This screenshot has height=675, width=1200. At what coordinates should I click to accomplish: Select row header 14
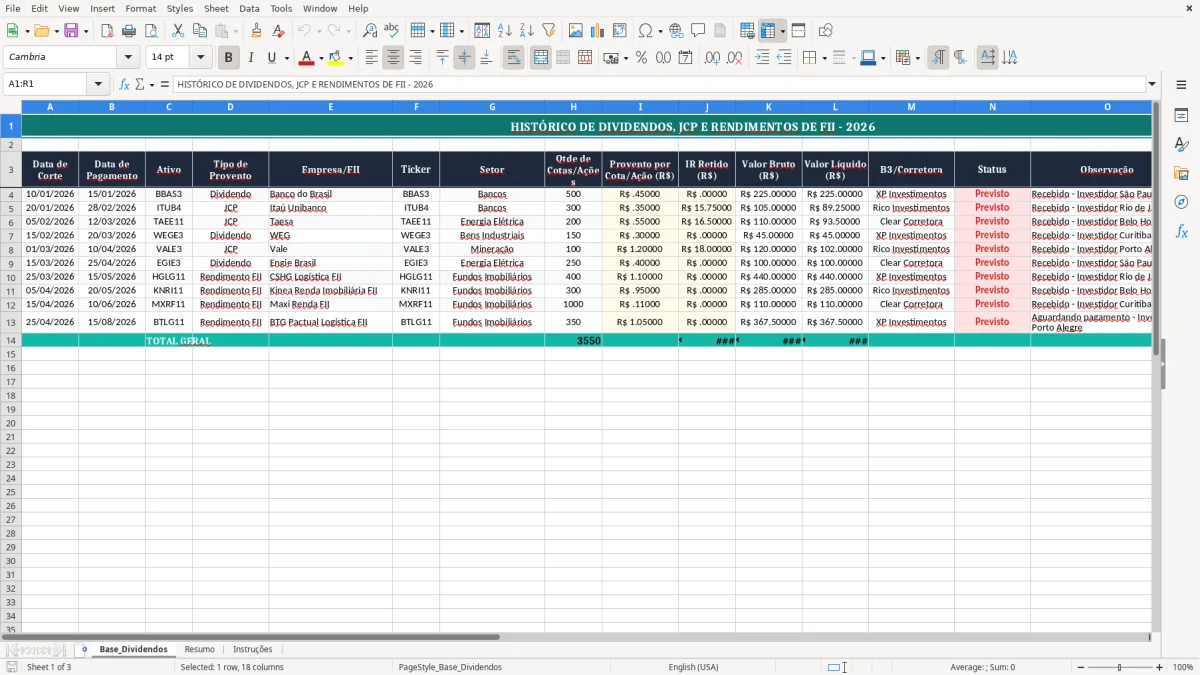tap(11, 341)
